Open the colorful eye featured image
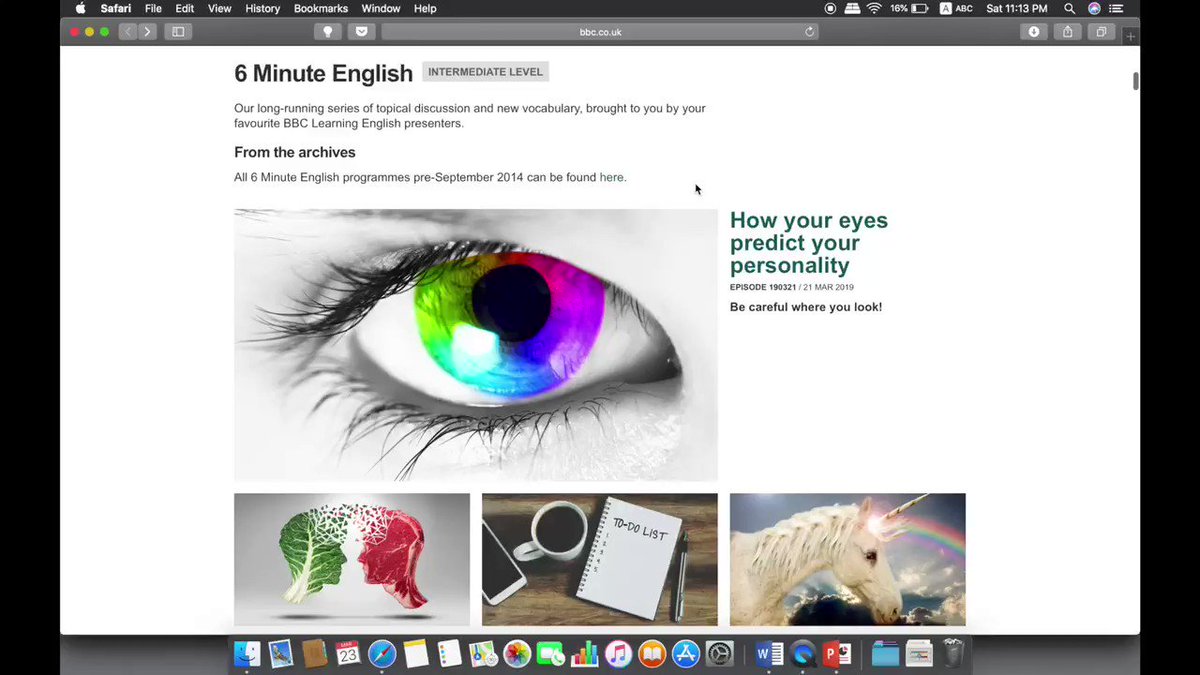This screenshot has width=1200, height=675. tap(476, 345)
